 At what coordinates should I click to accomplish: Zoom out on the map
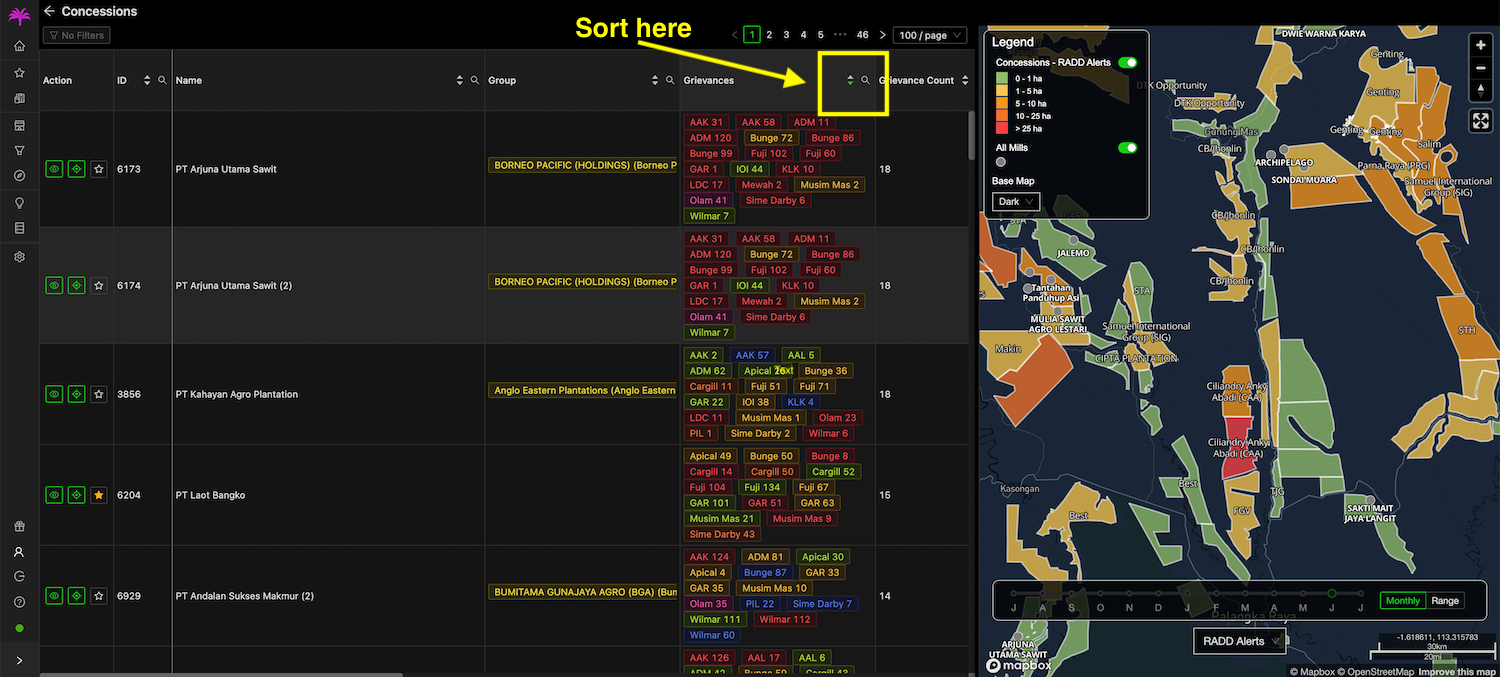pyautogui.click(x=1481, y=68)
